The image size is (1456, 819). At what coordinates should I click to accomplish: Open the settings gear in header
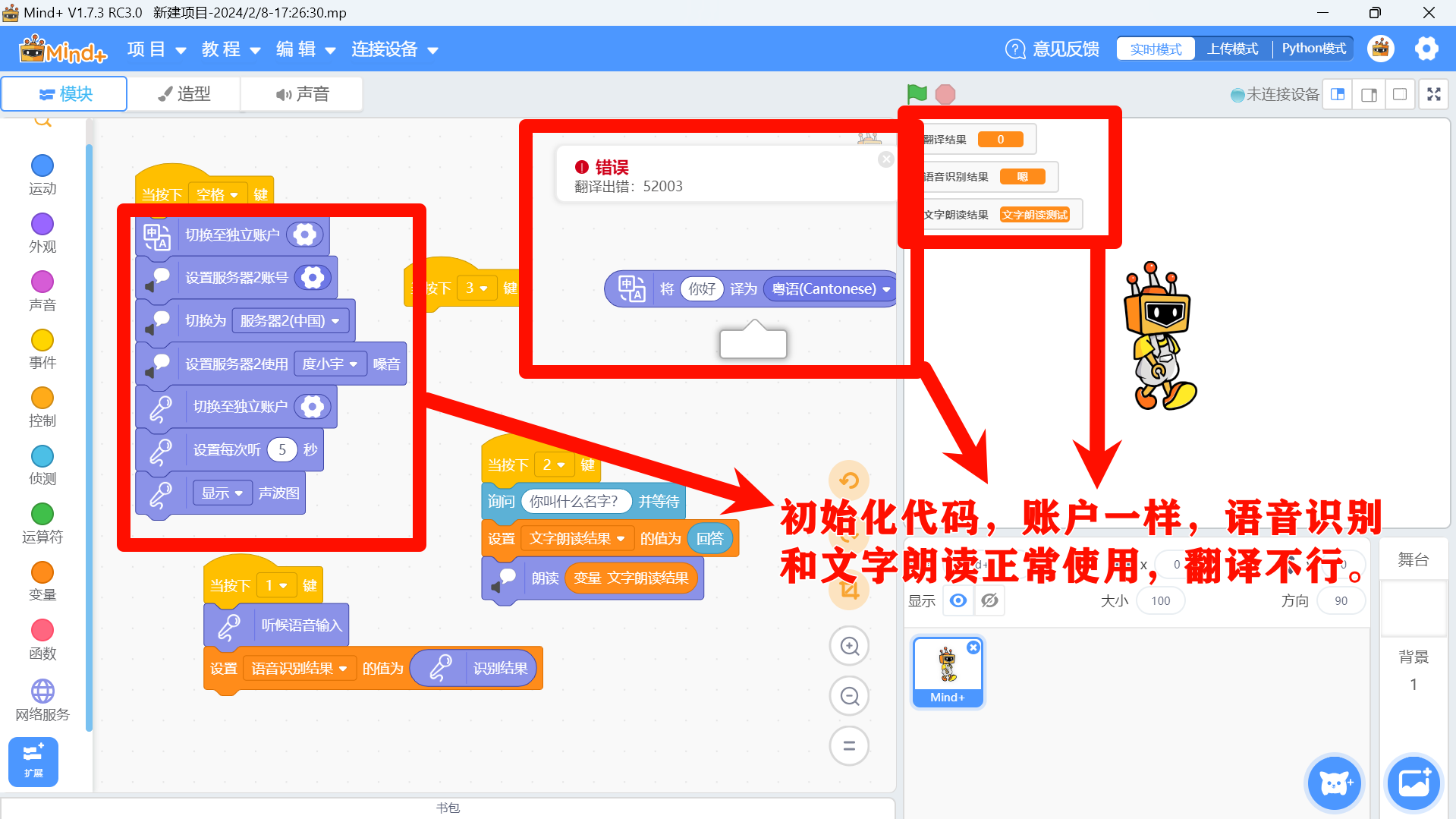[1426, 49]
